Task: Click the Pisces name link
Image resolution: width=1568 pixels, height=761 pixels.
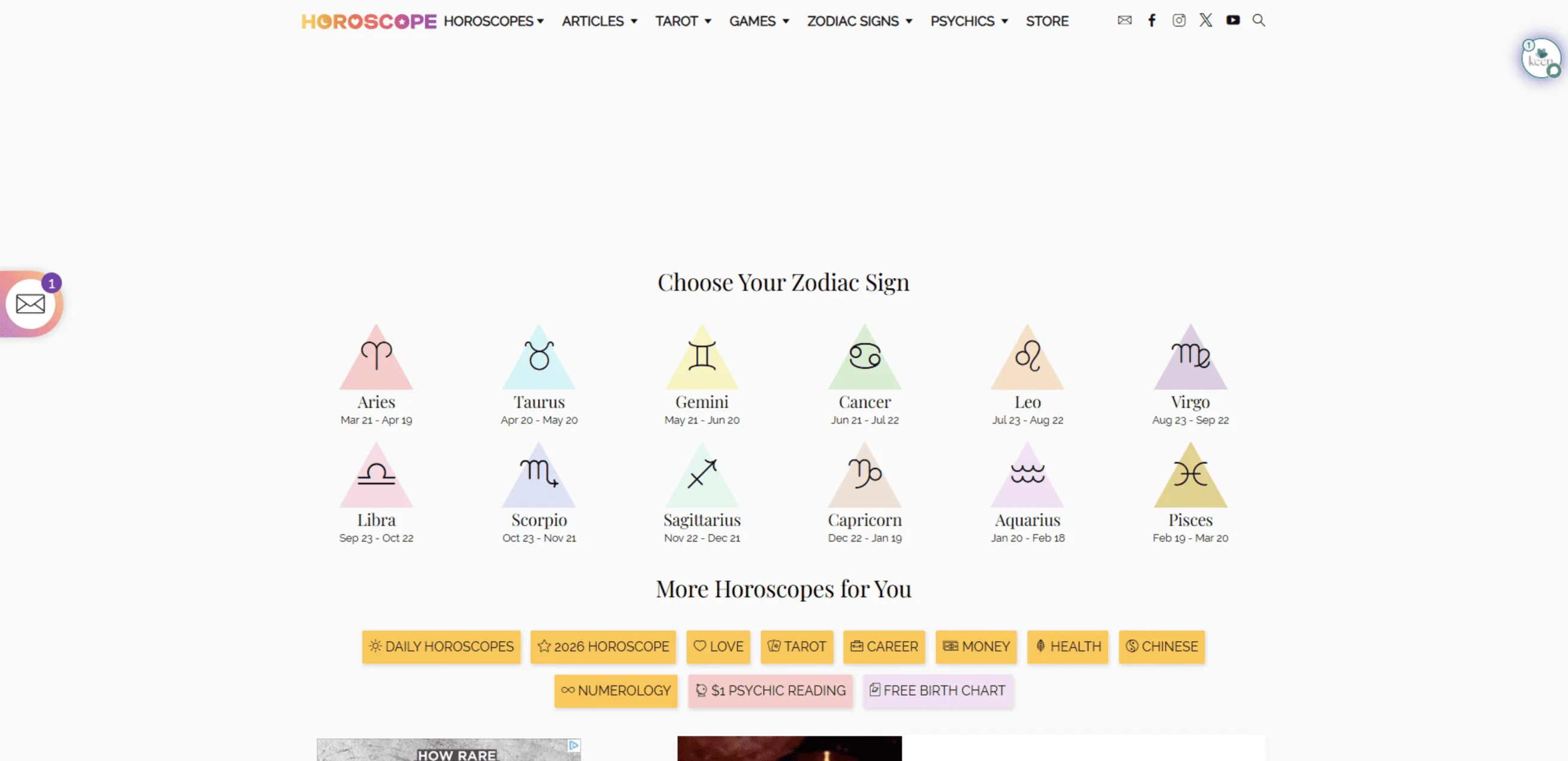Action: [1190, 520]
